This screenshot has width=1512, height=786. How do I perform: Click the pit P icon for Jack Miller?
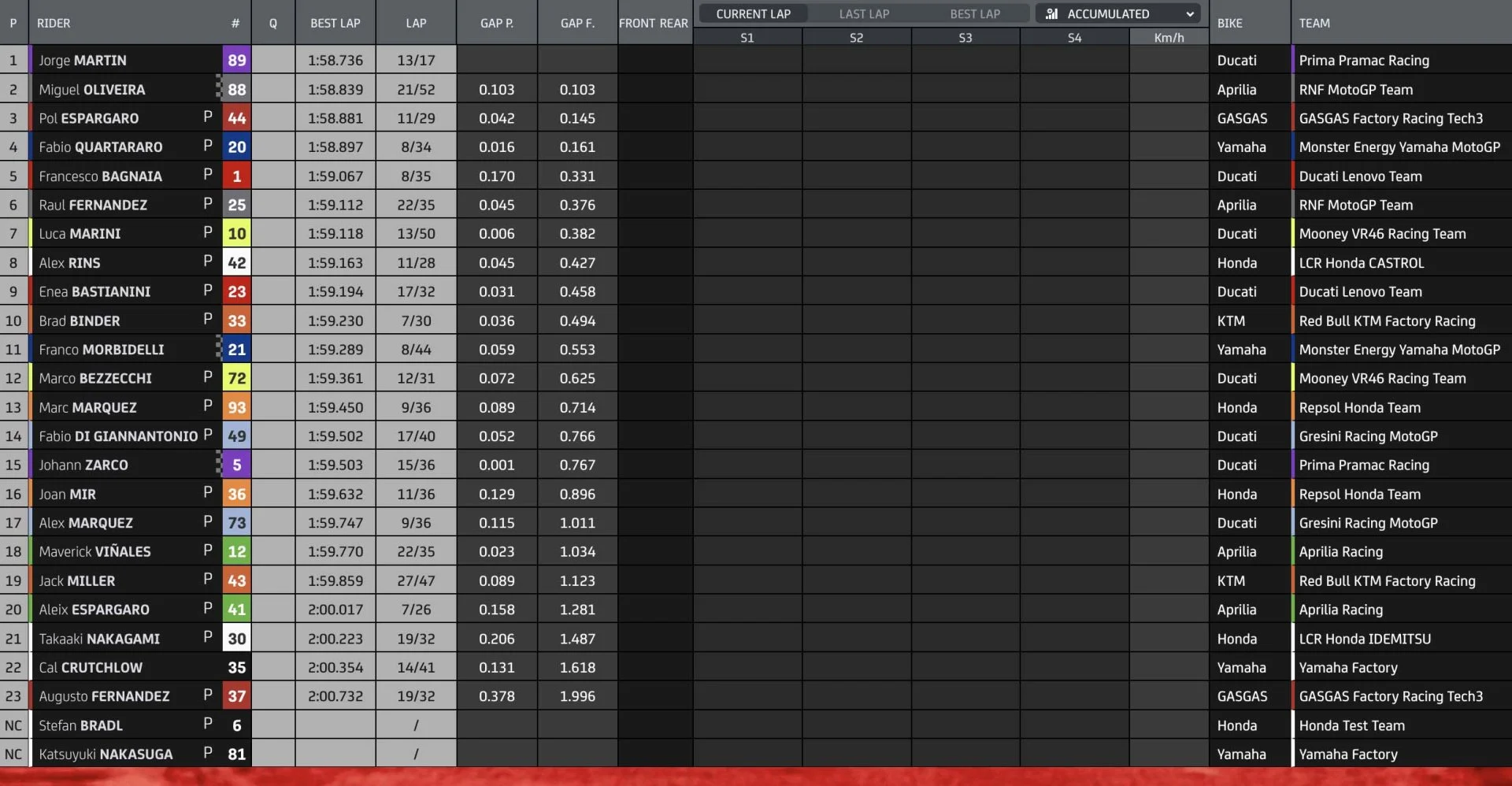pyautogui.click(x=208, y=579)
